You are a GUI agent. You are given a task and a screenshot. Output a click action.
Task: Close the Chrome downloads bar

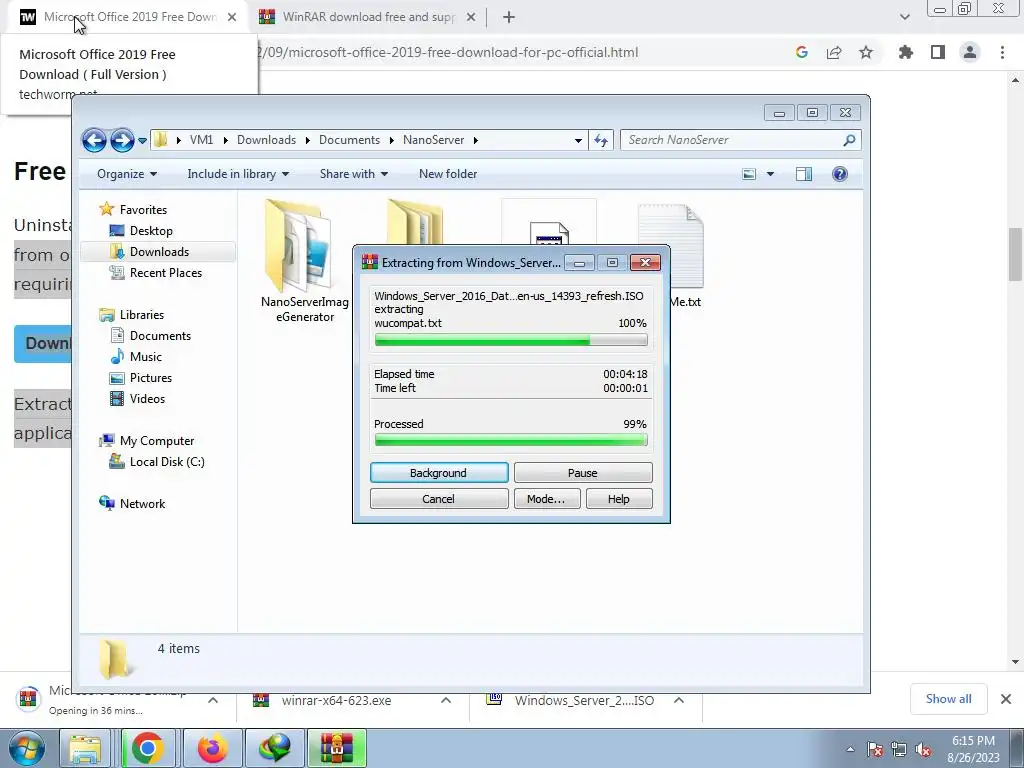[x=1006, y=699]
